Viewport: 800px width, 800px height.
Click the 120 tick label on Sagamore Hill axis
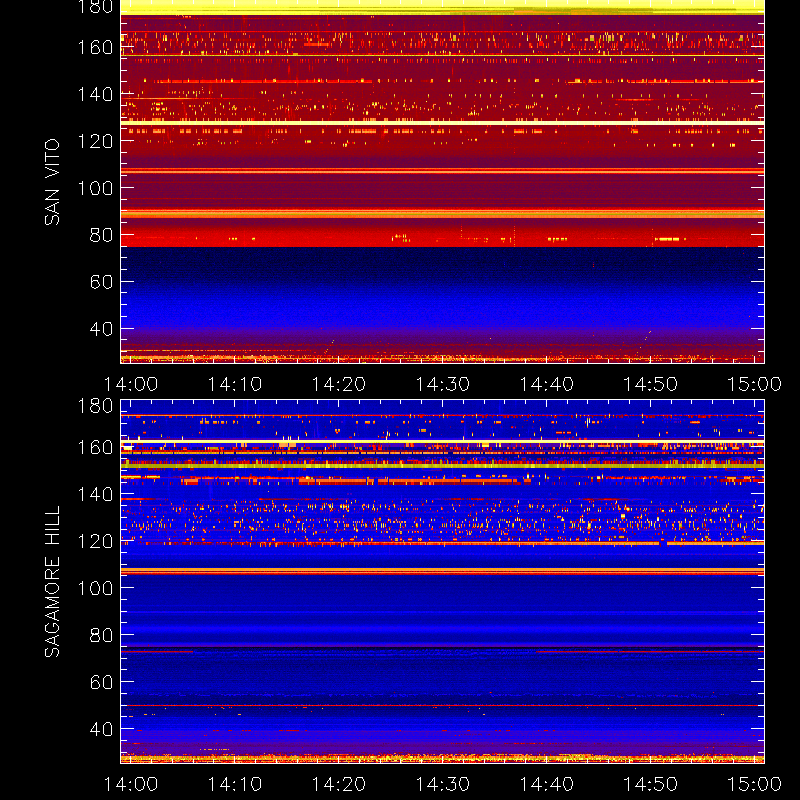(x=95, y=541)
